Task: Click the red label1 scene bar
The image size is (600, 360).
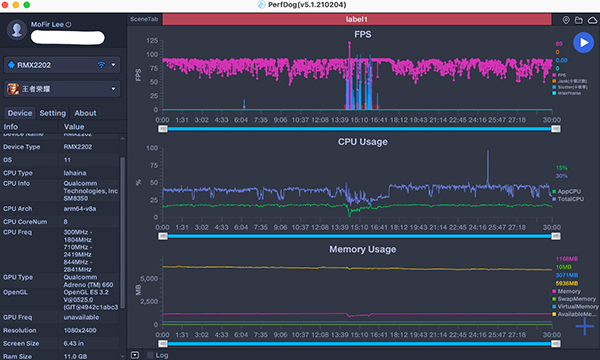Action: [x=357, y=19]
